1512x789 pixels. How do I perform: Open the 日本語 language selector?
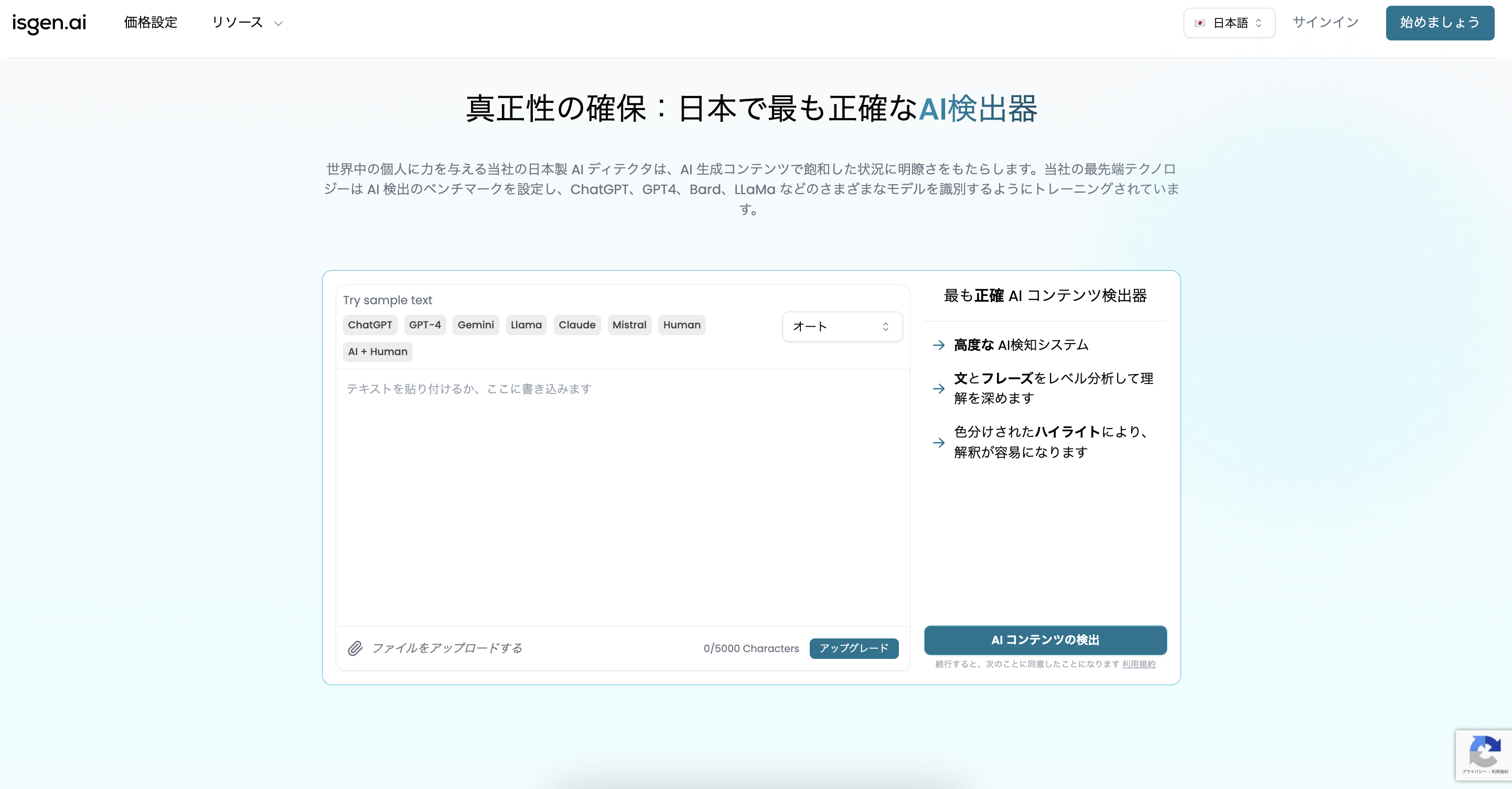point(1229,23)
